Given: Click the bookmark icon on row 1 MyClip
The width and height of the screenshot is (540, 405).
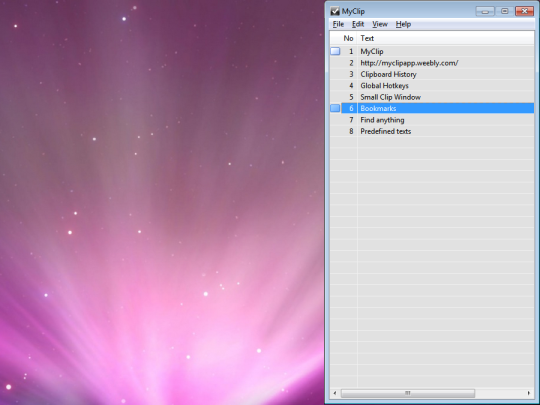Looking at the screenshot, I should pos(335,51).
